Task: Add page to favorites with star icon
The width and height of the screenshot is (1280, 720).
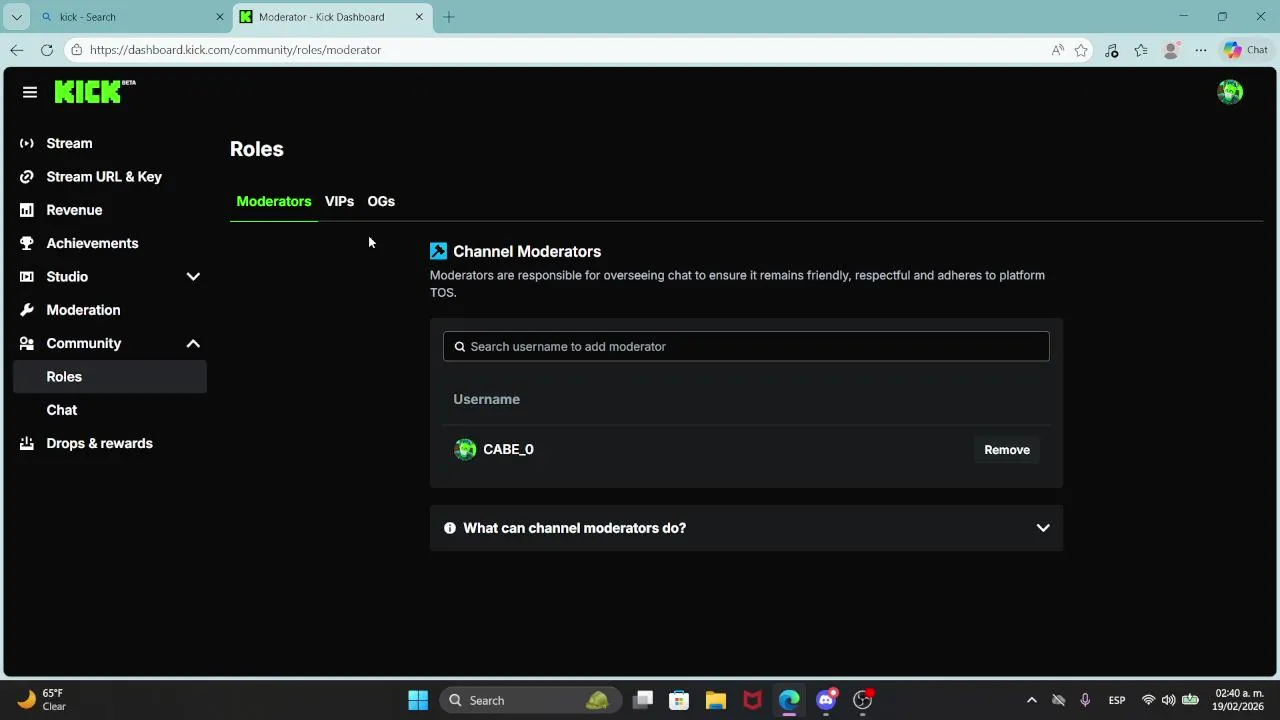Action: click(x=1081, y=50)
